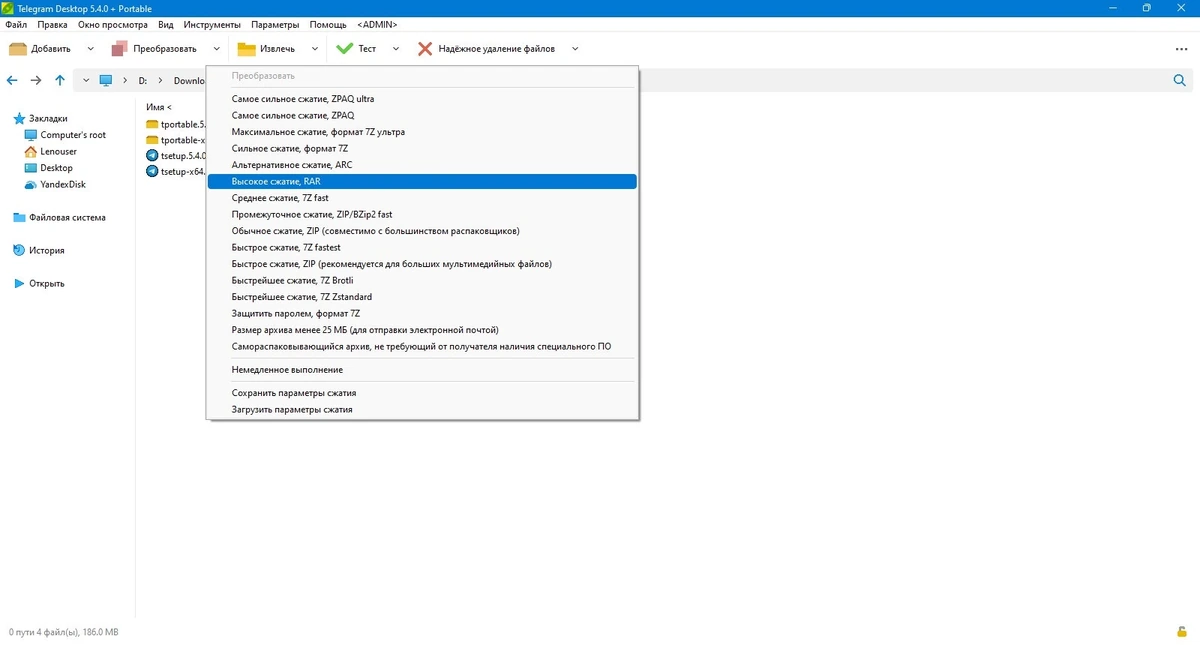Image resolution: width=1200 pixels, height=645 pixels.
Task: Click the Computer's root bookmark label
Action: point(73,135)
